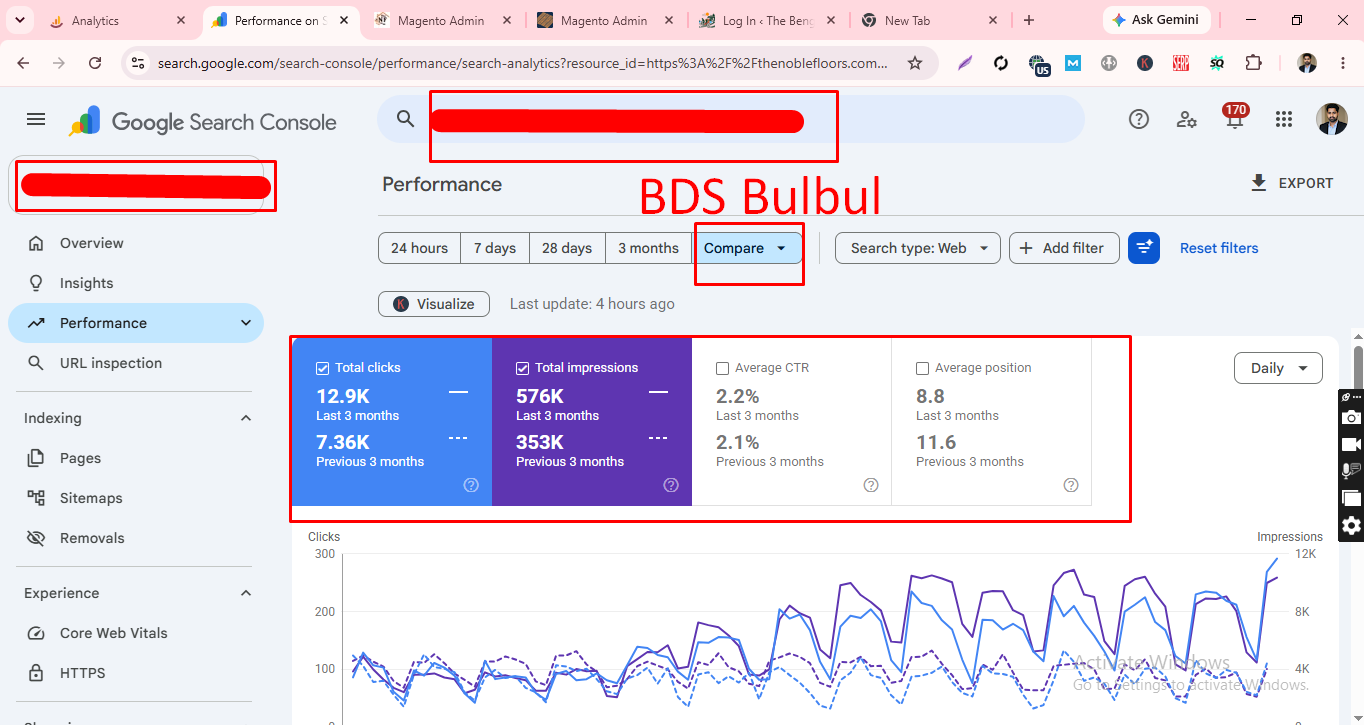The image size is (1364, 725).
Task: Open Users and permissions icon
Action: tap(1187, 120)
